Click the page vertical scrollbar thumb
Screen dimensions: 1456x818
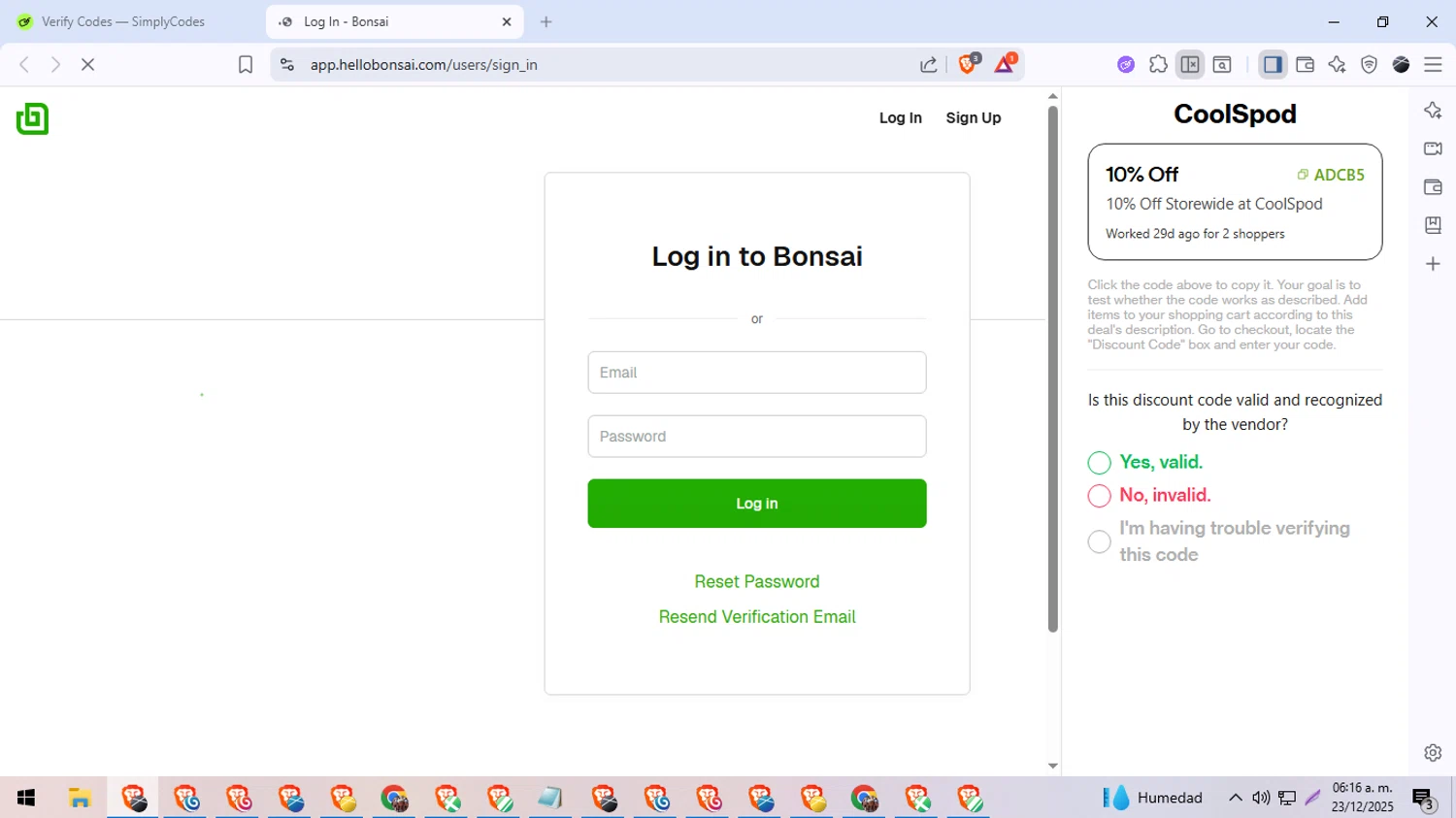tap(1053, 369)
